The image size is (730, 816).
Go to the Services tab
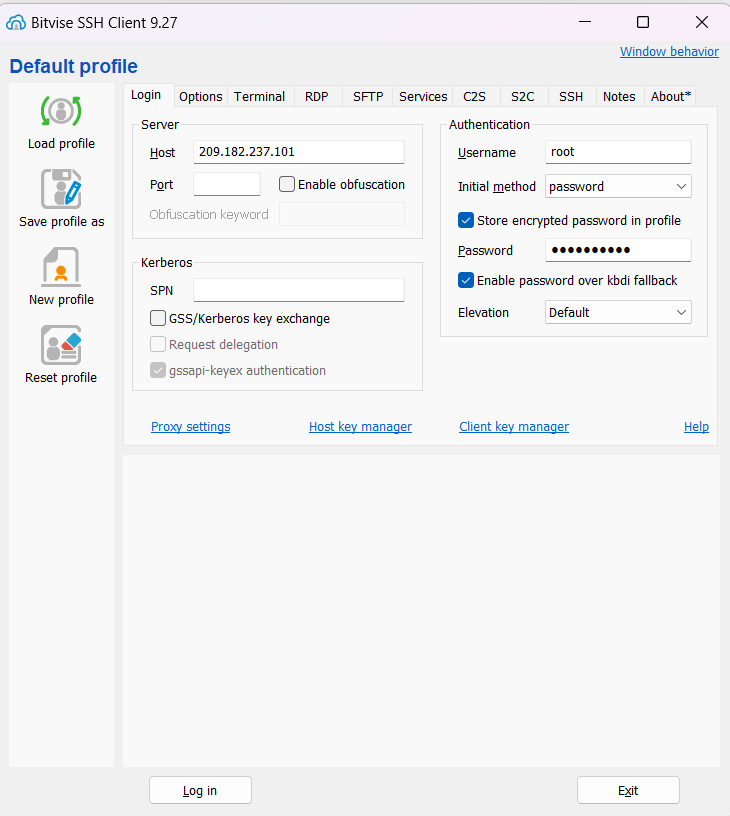(423, 96)
